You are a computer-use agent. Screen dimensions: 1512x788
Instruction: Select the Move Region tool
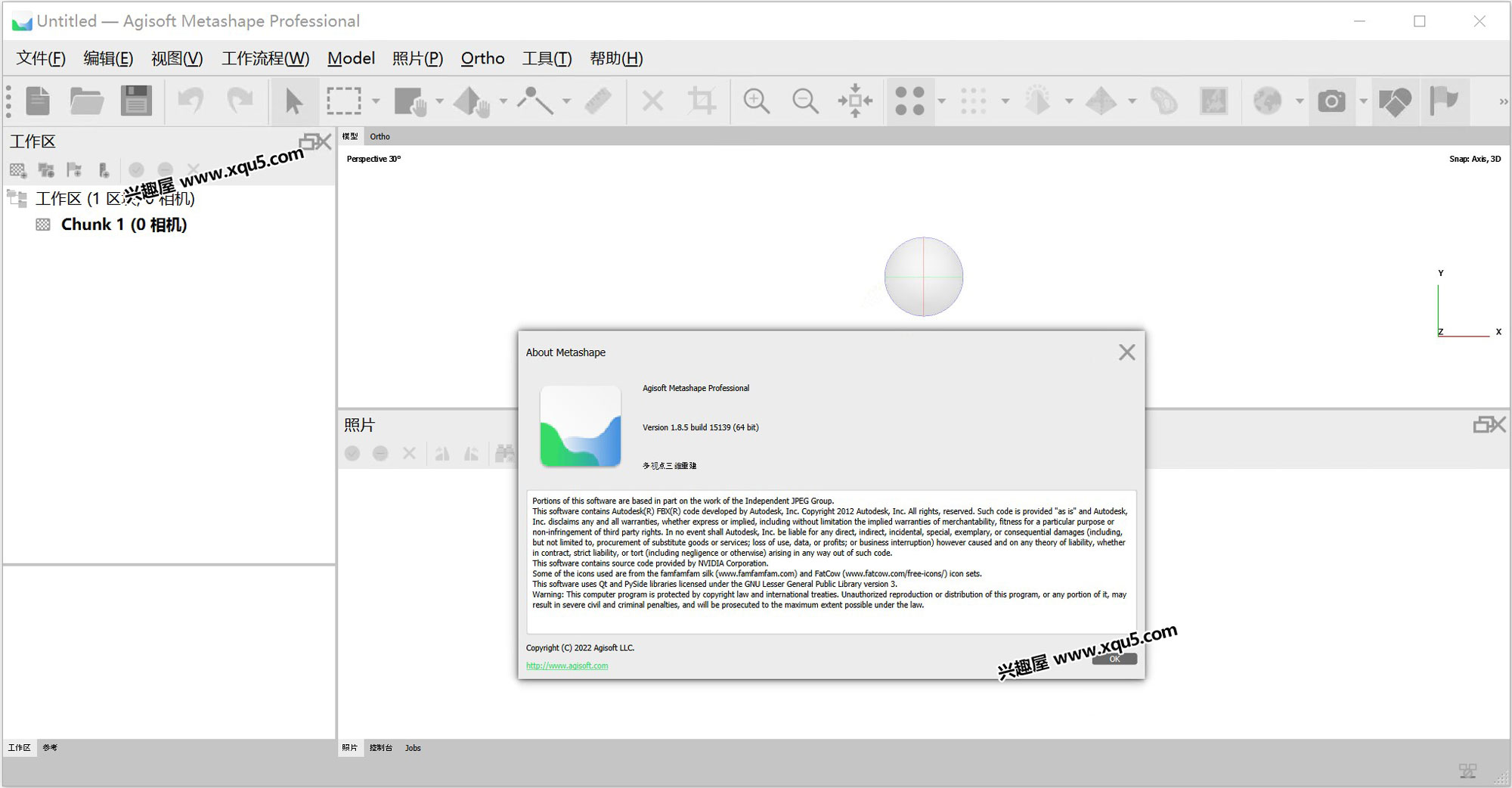(411, 101)
